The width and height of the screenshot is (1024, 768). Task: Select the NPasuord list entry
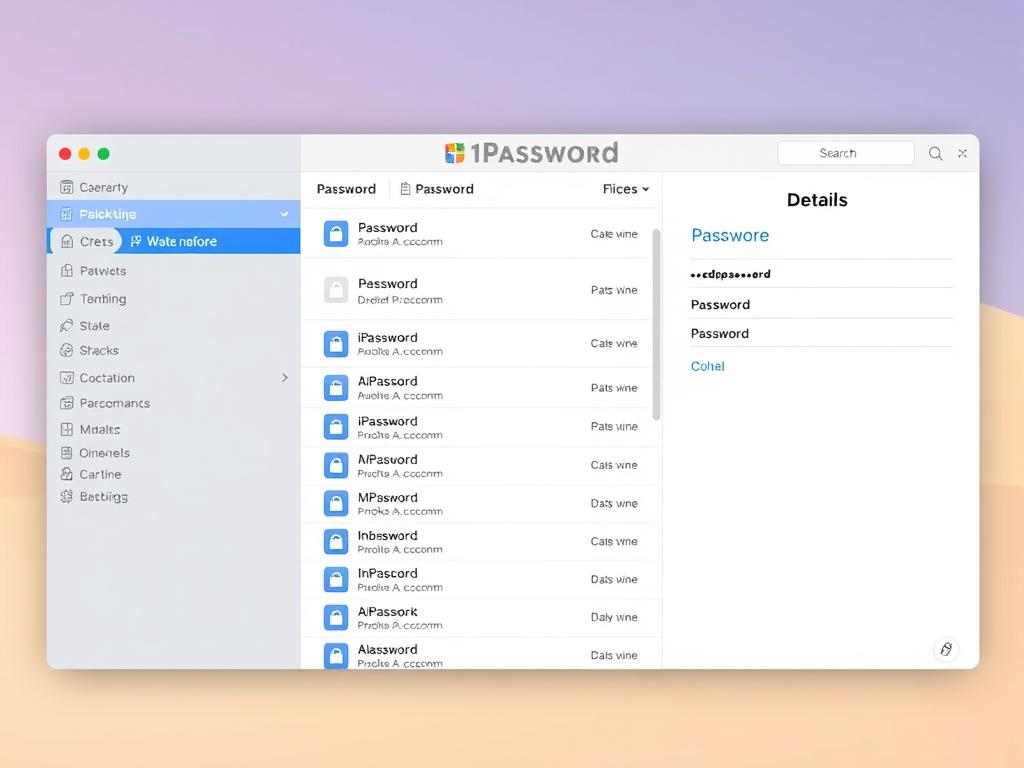[x=481, y=466]
